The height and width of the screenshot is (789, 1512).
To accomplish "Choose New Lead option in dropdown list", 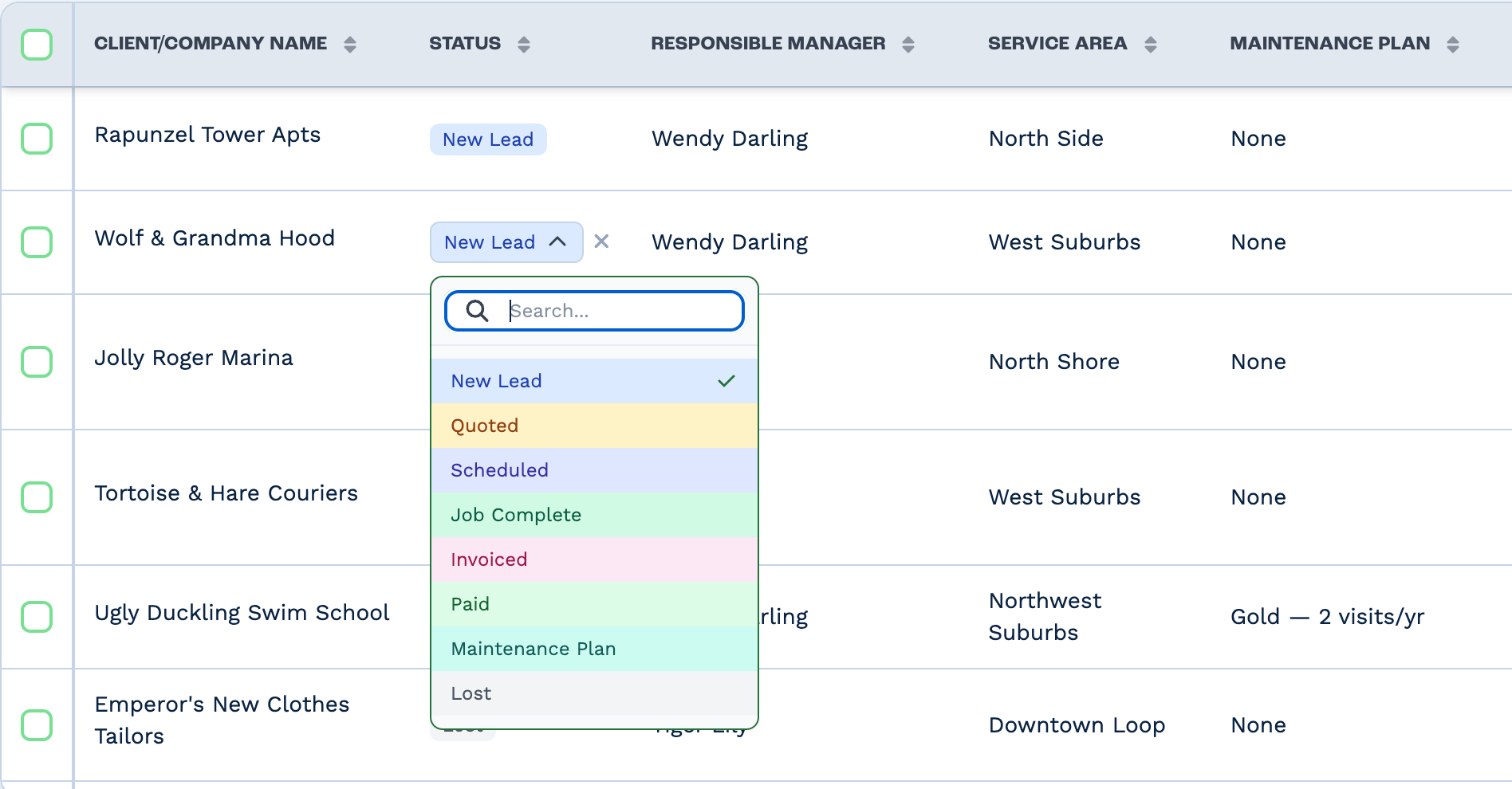I will point(594,381).
